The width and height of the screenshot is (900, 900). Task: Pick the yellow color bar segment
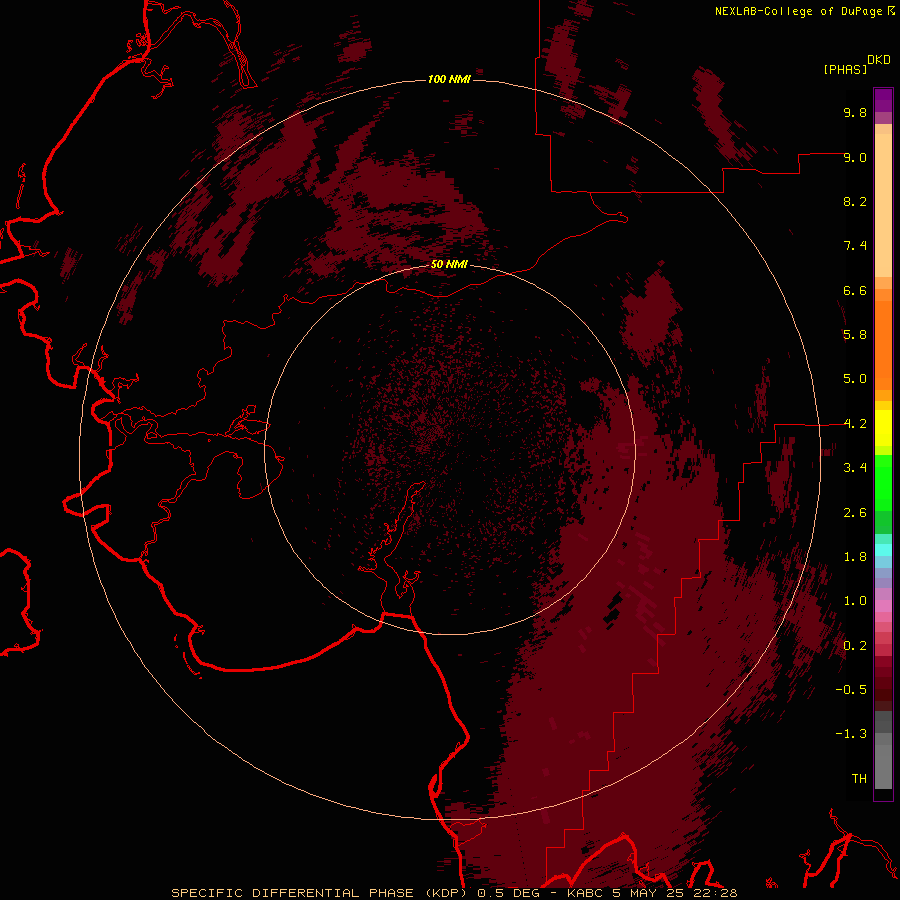point(883,428)
